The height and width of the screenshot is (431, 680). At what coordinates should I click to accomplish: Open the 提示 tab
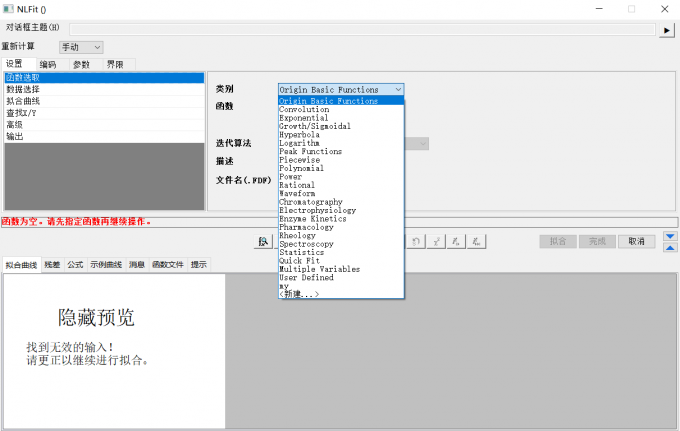(199, 264)
